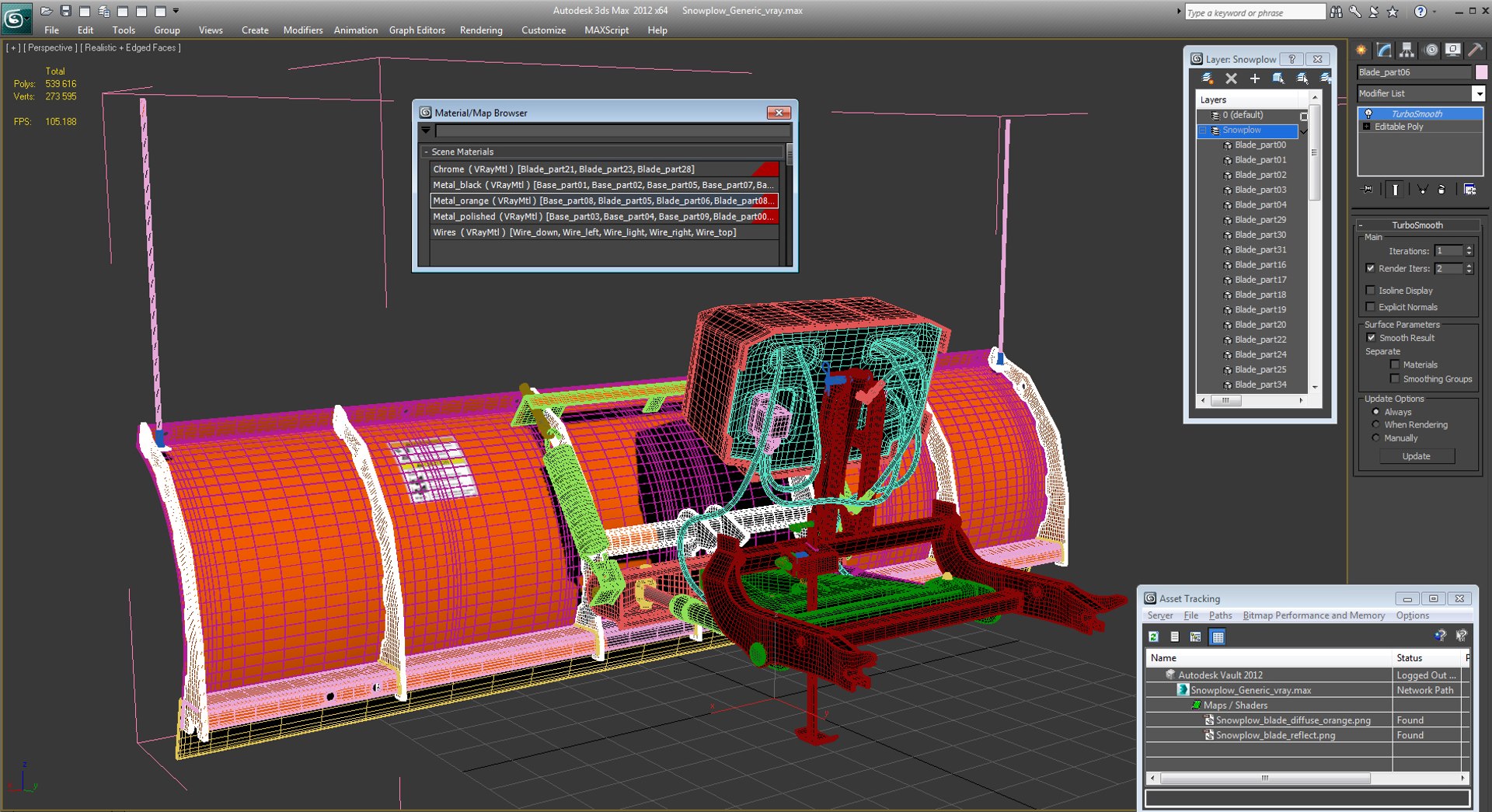
Task: Open the Rendering menu
Action: pos(481,30)
